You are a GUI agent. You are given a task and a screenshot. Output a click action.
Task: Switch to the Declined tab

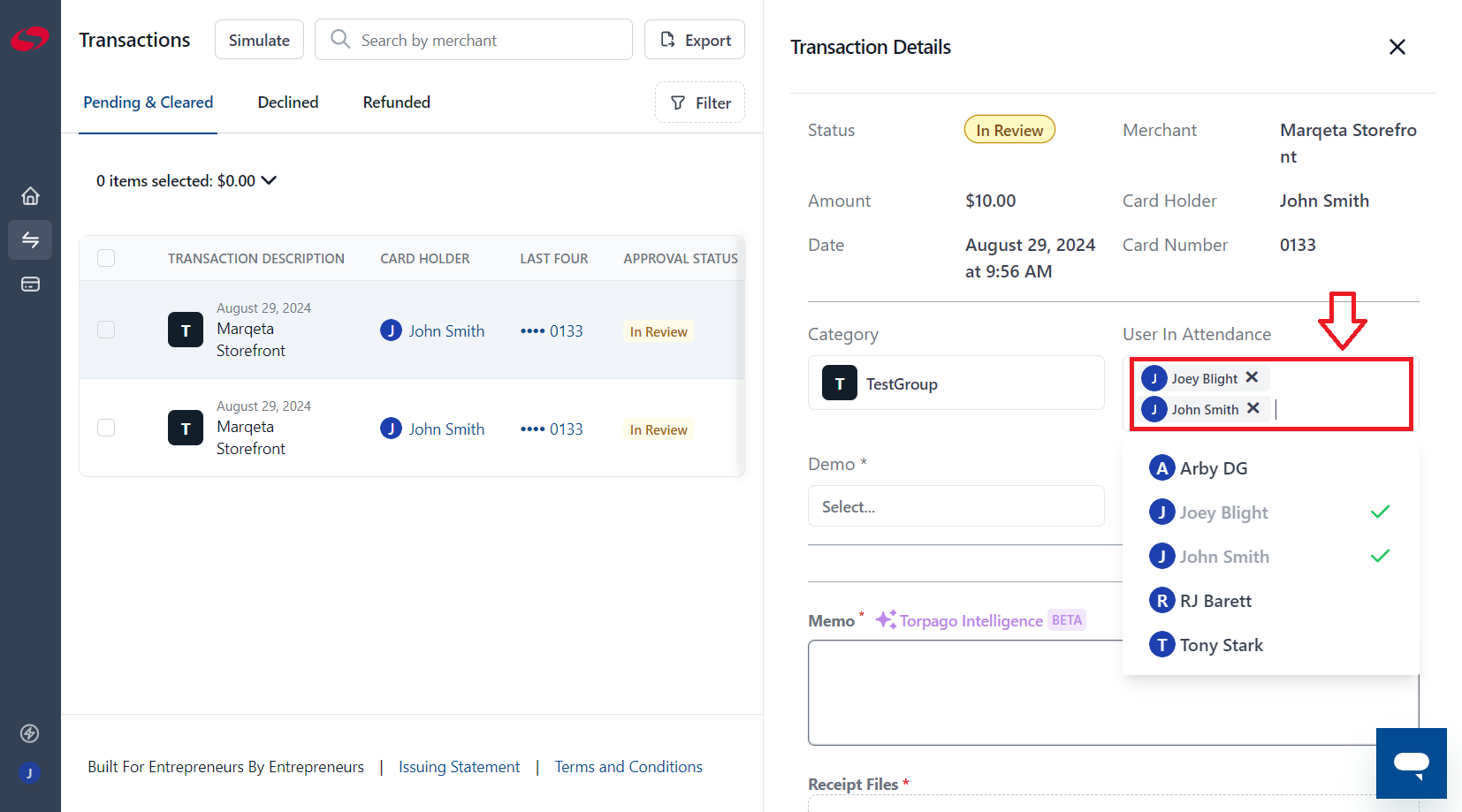pyautogui.click(x=288, y=102)
